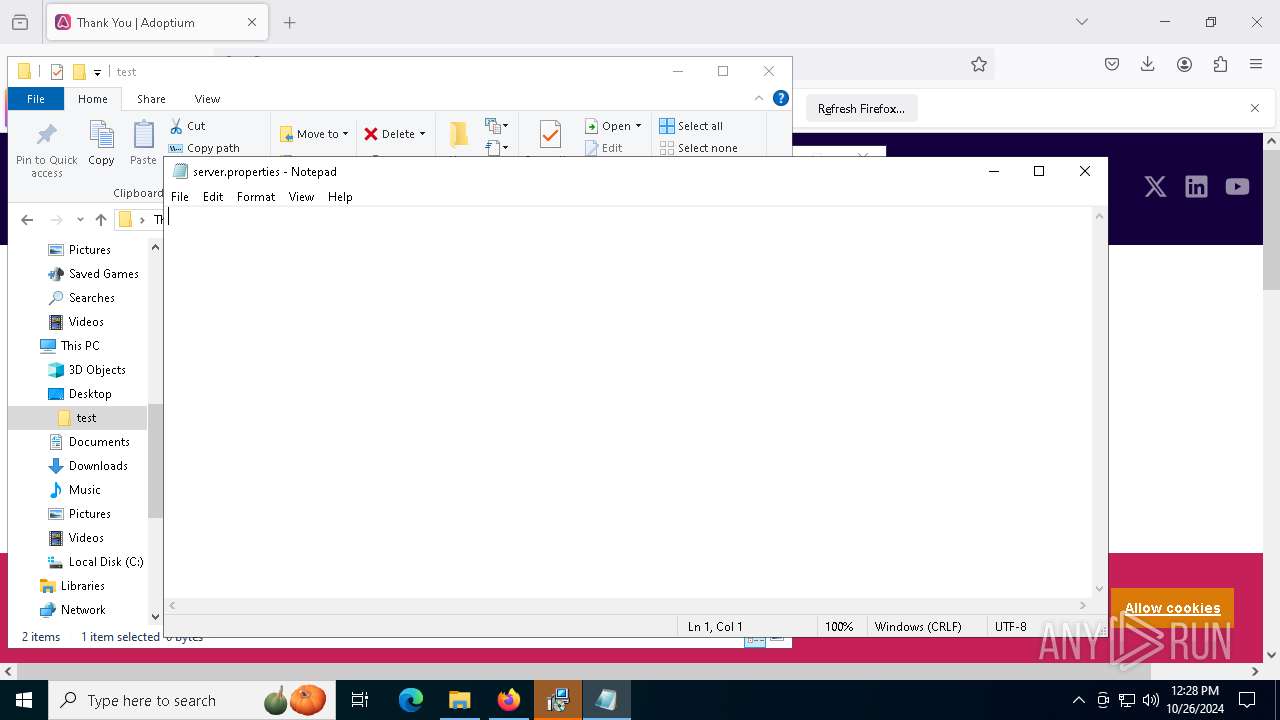Open Explorer recent locations dropdown
The width and height of the screenshot is (1280, 720).
[x=80, y=220]
